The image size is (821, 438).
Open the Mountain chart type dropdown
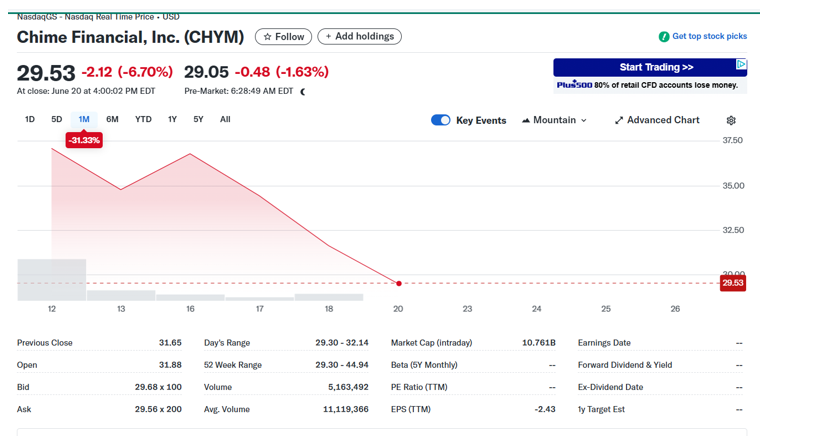tap(554, 120)
